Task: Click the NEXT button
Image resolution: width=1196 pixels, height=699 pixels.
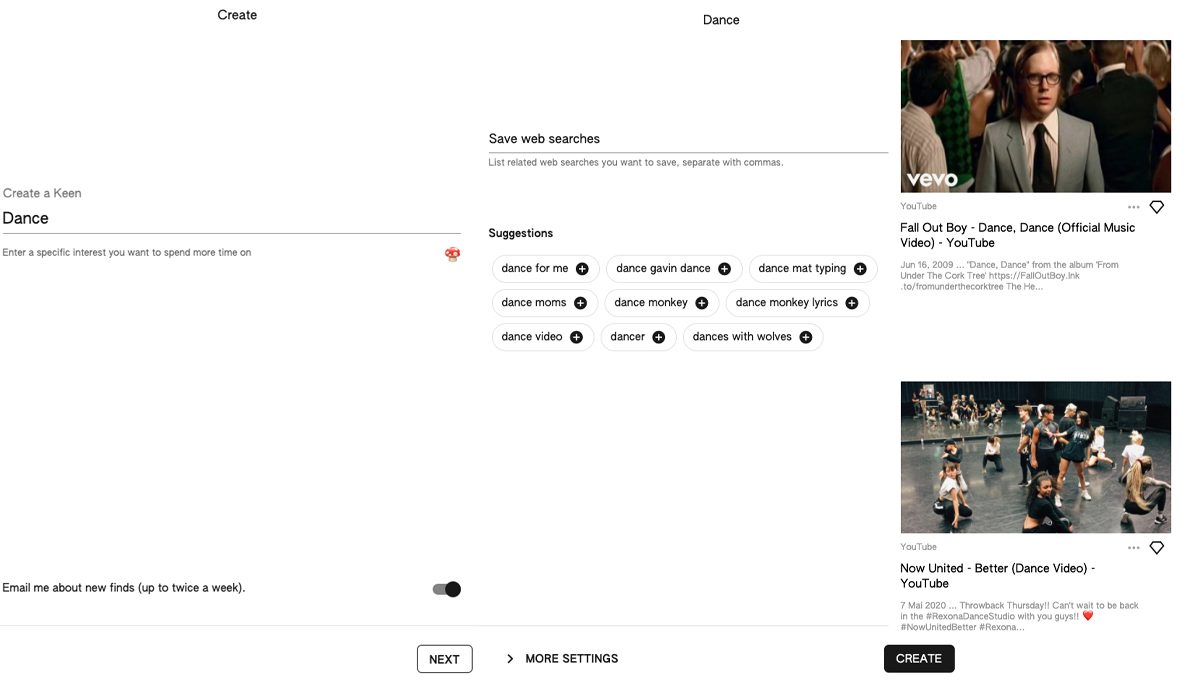Action: [x=444, y=658]
